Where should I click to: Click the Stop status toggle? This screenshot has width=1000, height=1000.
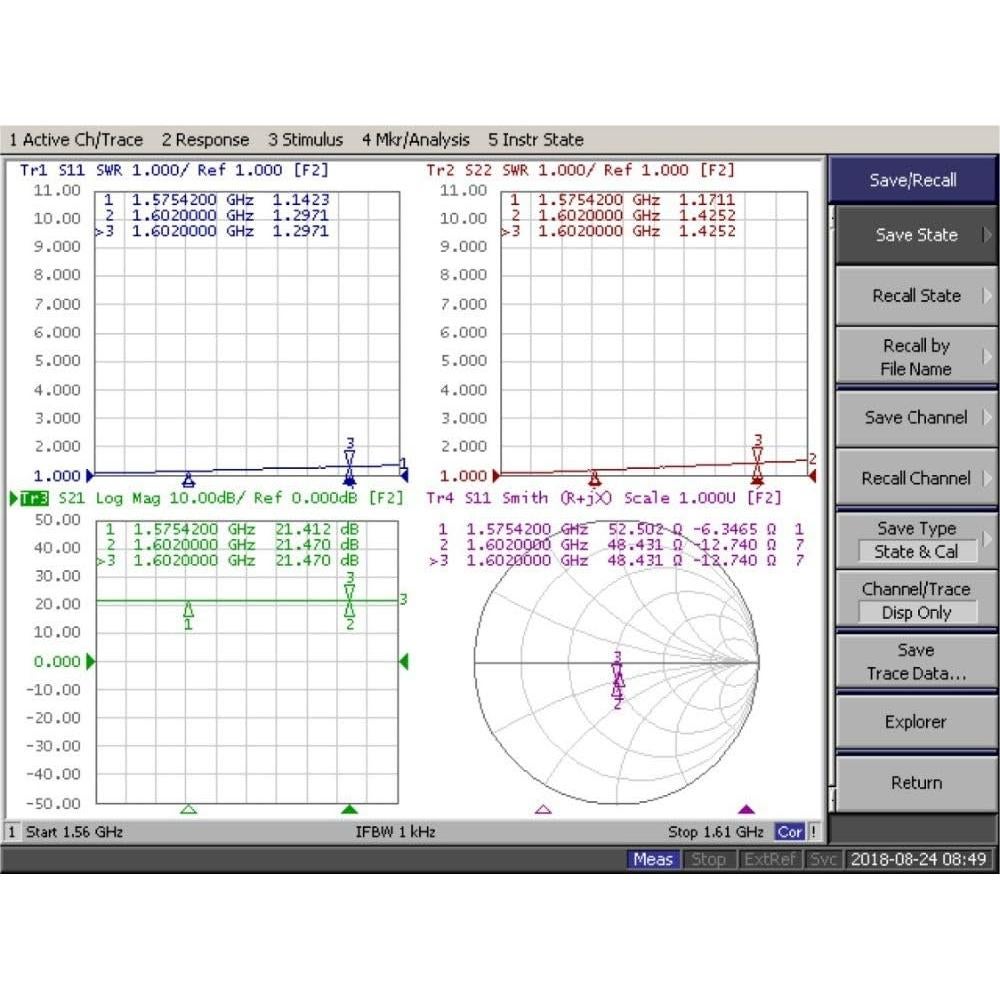[710, 859]
